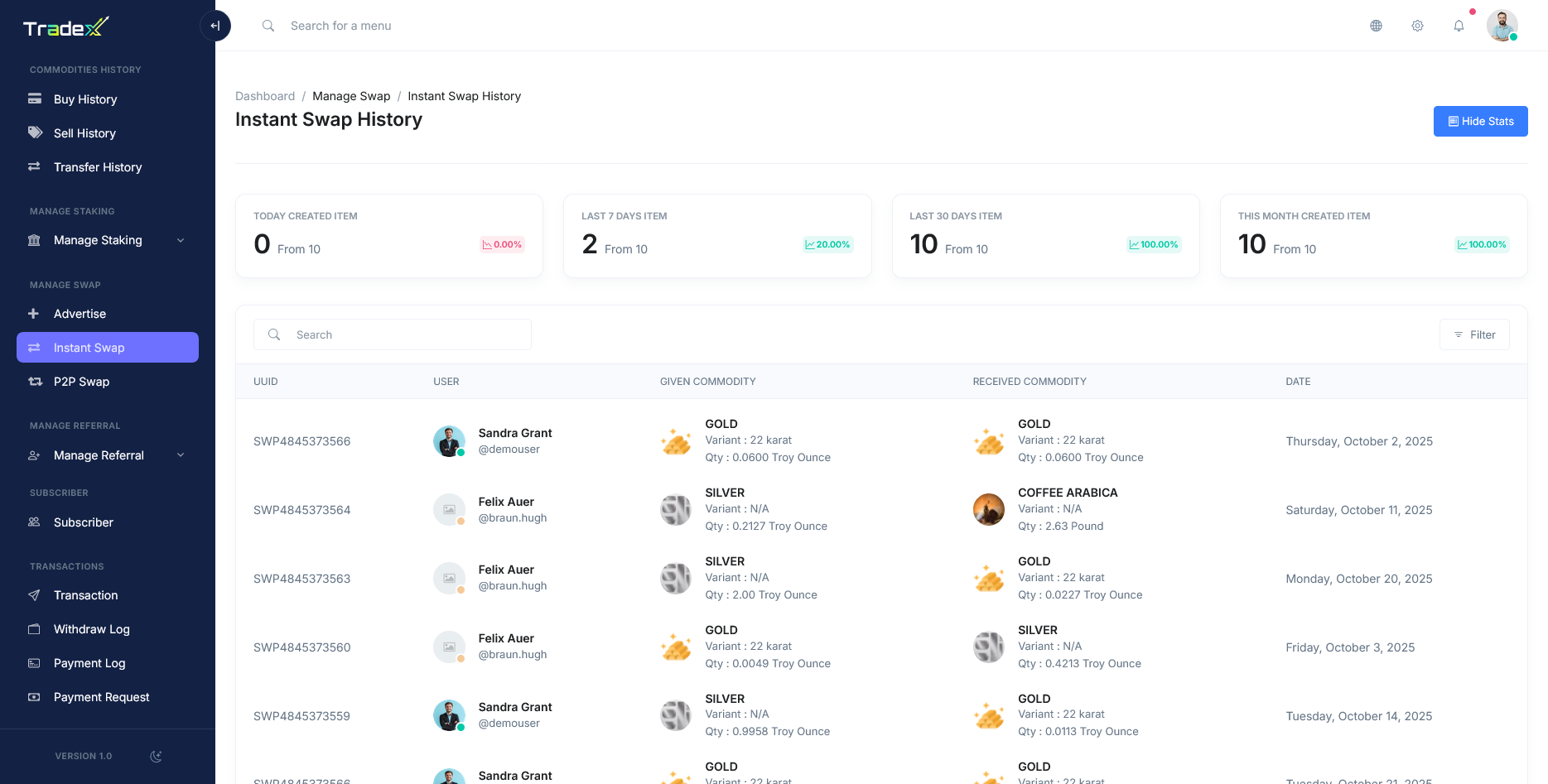The width and height of the screenshot is (1548, 784).
Task: Open the Advertise menu item
Action: (x=80, y=314)
